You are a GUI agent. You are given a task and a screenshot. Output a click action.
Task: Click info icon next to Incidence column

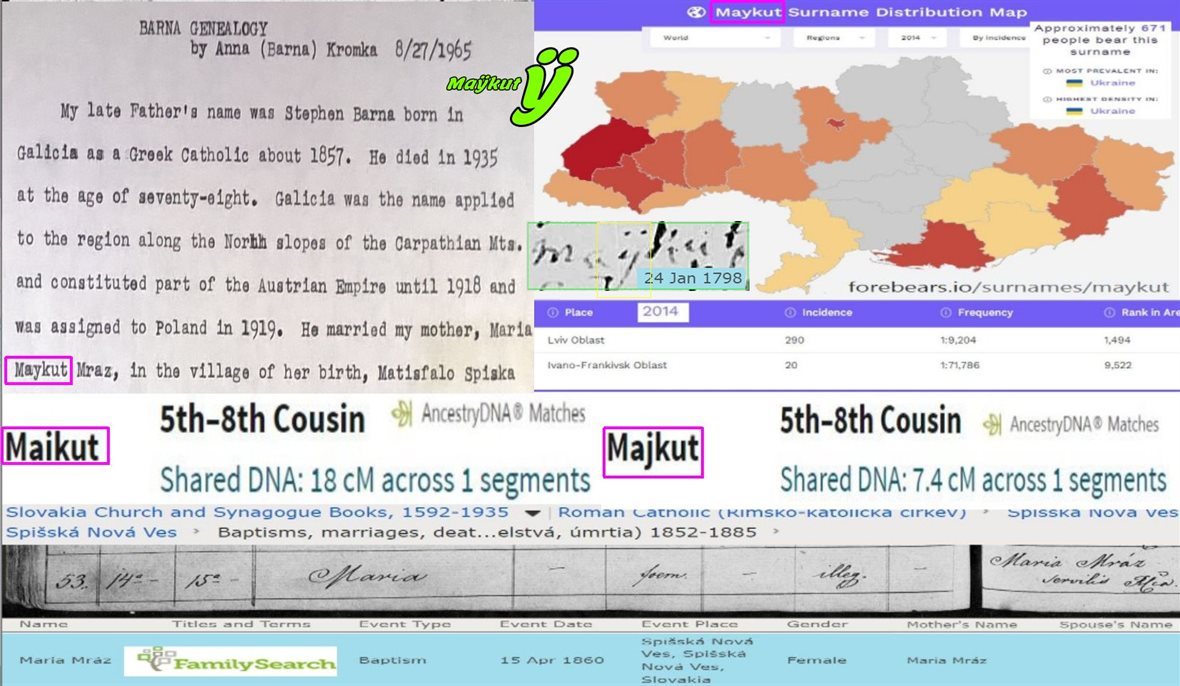point(791,312)
